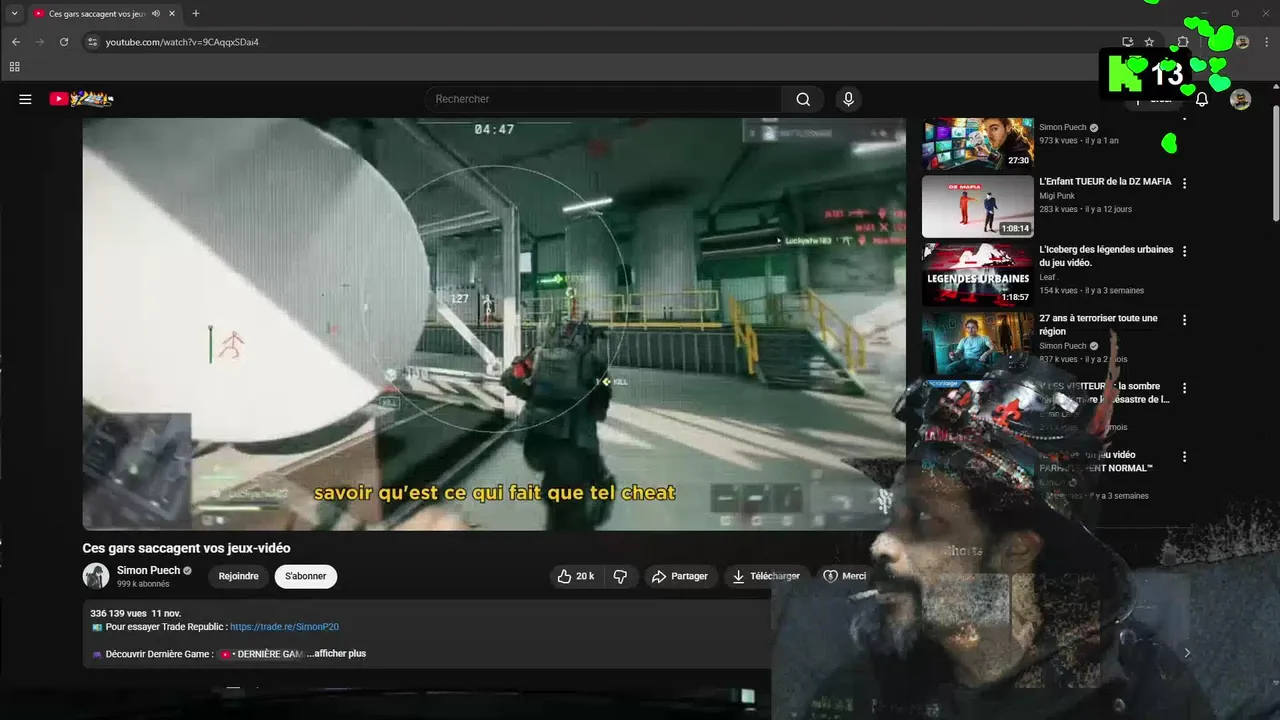Pause the video by clicking the player

(x=494, y=324)
